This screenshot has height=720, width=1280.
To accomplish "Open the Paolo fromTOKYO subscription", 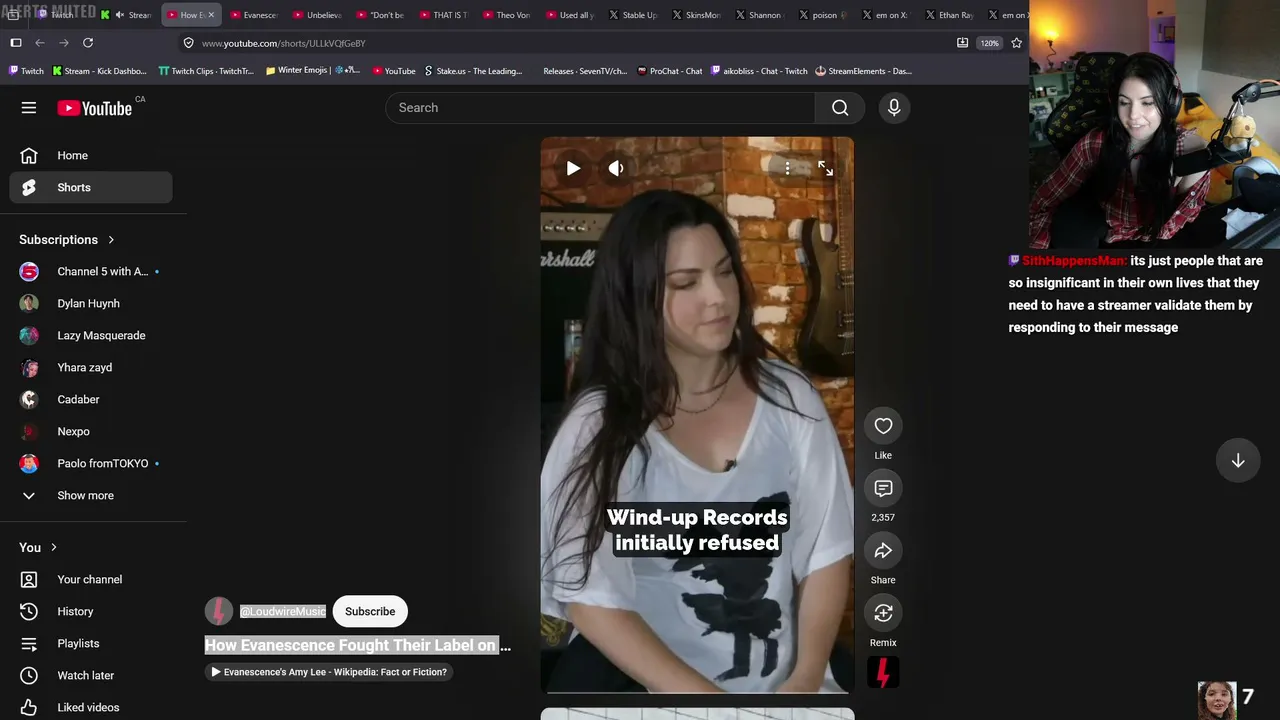I will click(91, 464).
